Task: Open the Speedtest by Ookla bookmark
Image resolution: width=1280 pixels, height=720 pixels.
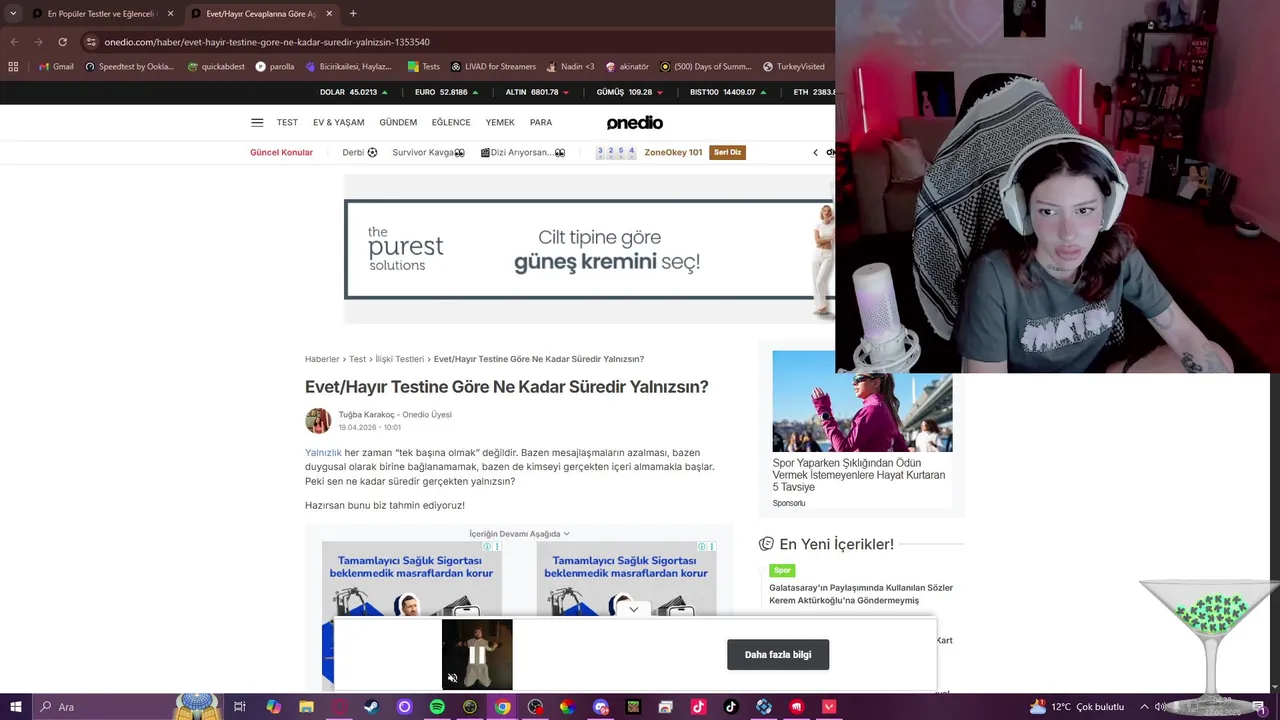Action: 130,67
